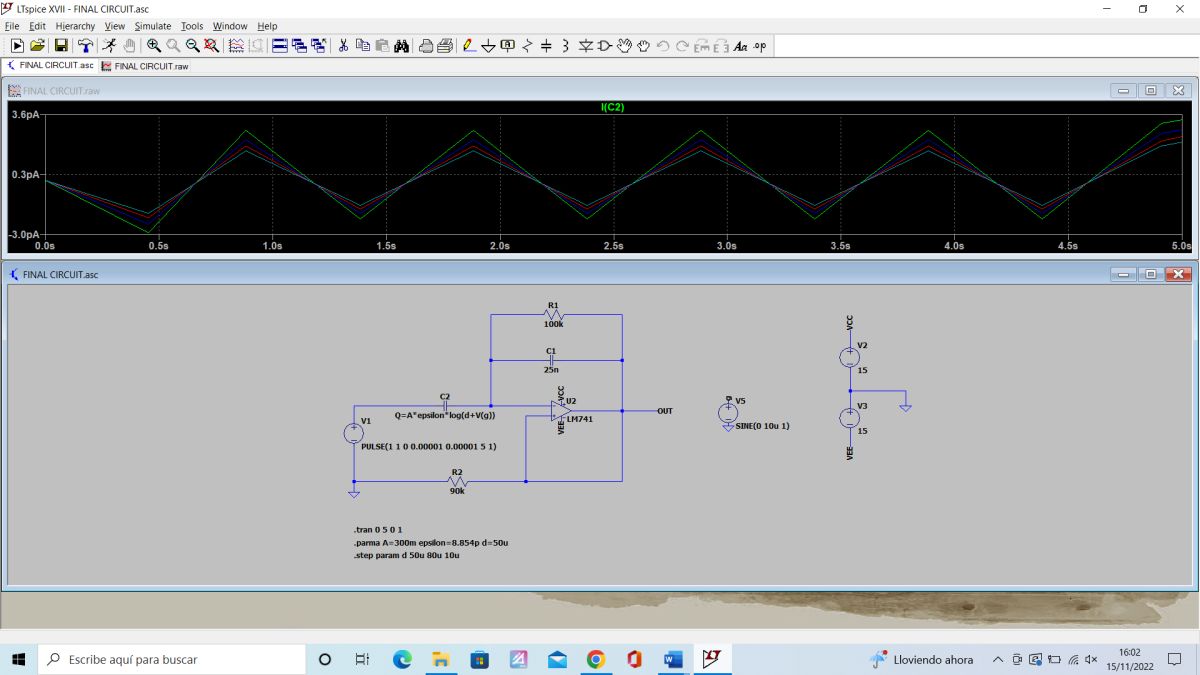
Task: Click the Copy toolbar icon
Action: (363, 46)
